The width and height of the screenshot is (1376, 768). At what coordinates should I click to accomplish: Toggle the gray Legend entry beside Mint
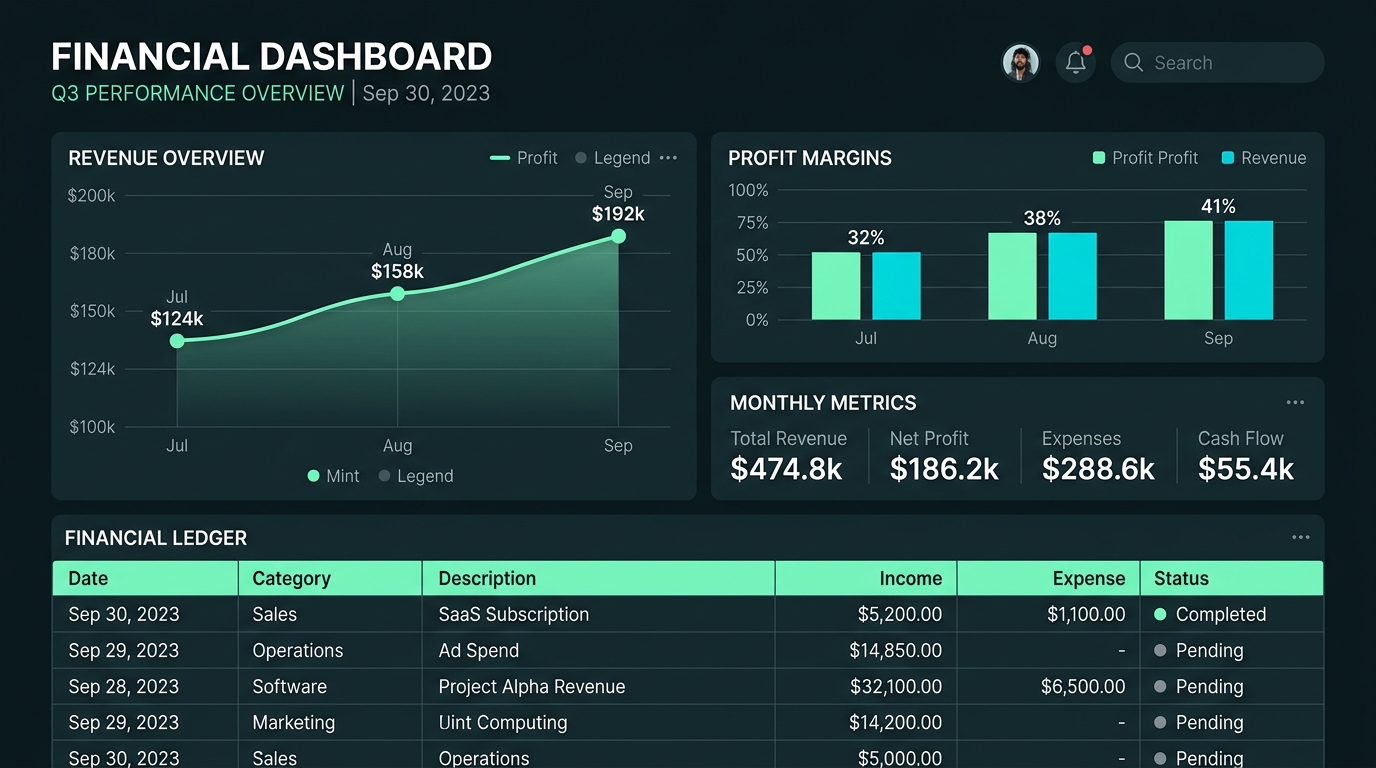coord(416,476)
